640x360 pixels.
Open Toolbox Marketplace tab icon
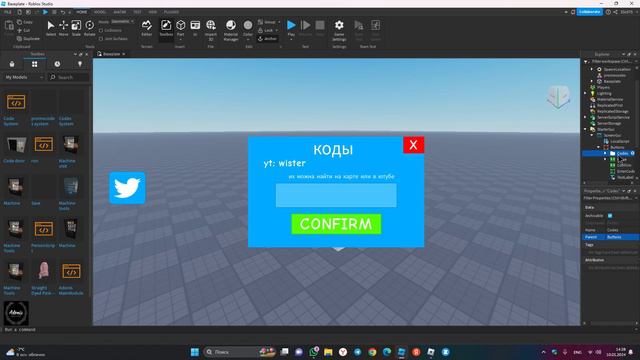pyautogui.click(x=12, y=64)
